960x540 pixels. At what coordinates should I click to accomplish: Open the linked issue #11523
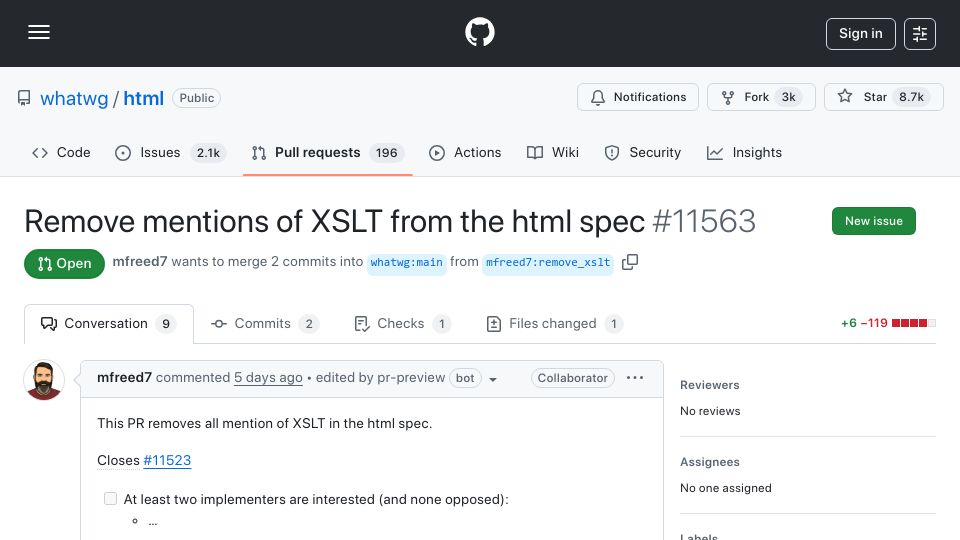(x=167, y=460)
